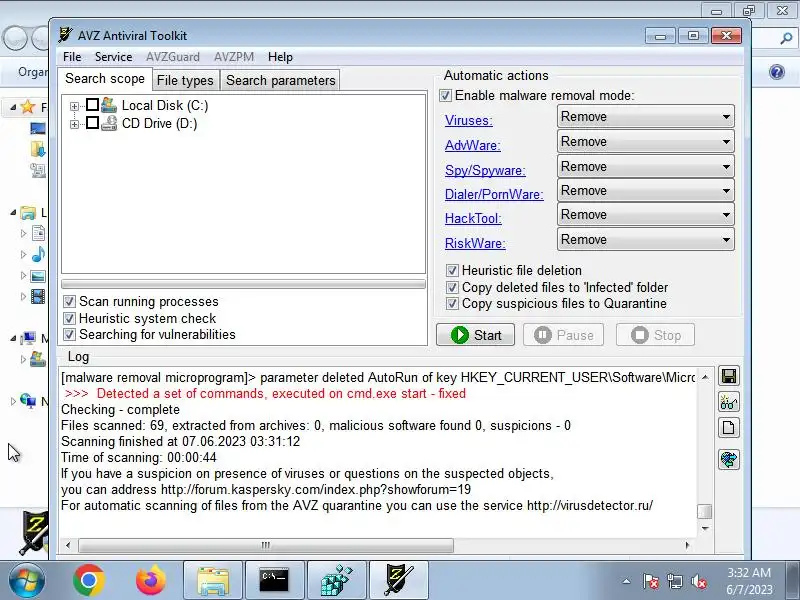Click the muted volume tray icon

point(698,581)
